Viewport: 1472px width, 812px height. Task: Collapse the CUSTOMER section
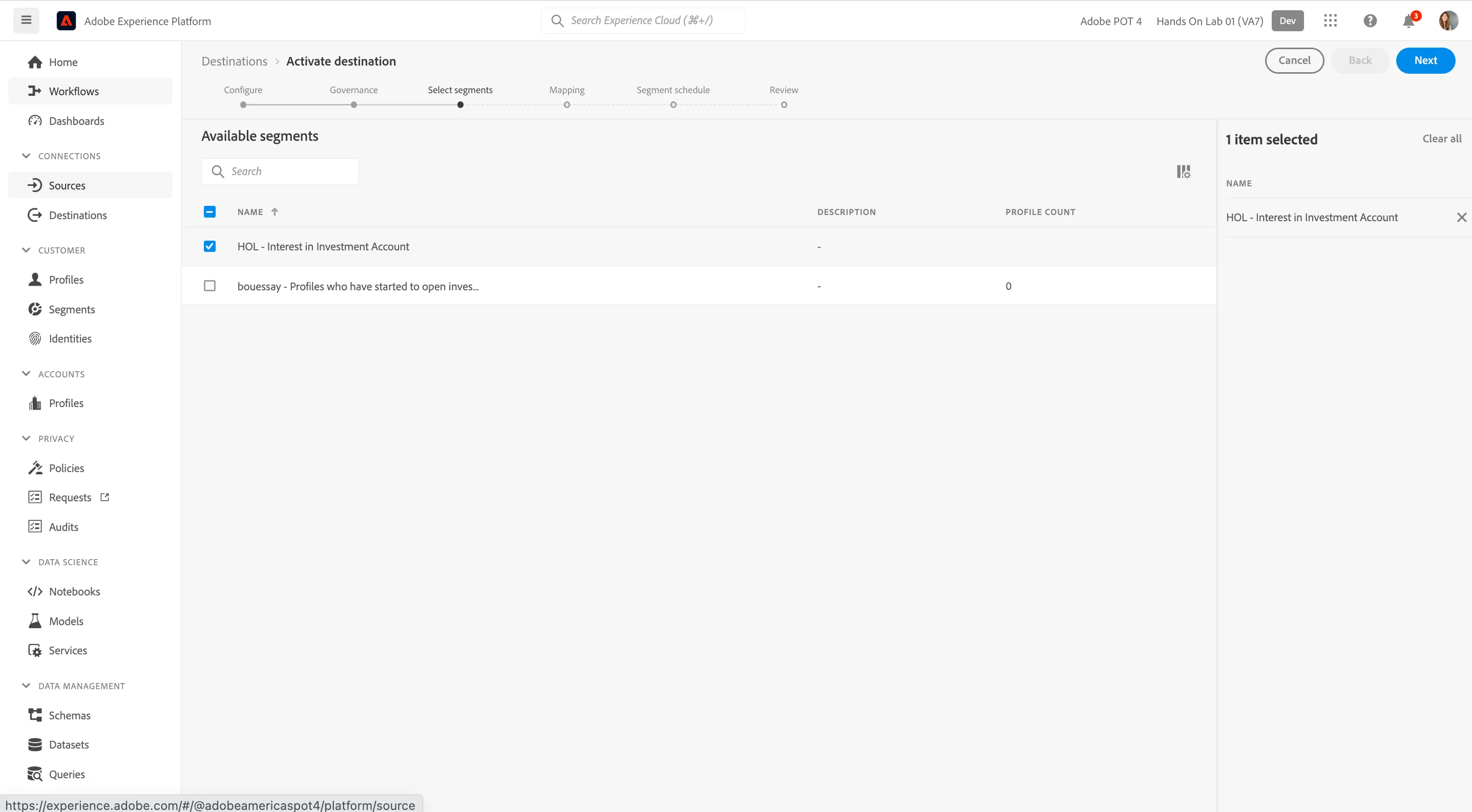click(x=26, y=250)
